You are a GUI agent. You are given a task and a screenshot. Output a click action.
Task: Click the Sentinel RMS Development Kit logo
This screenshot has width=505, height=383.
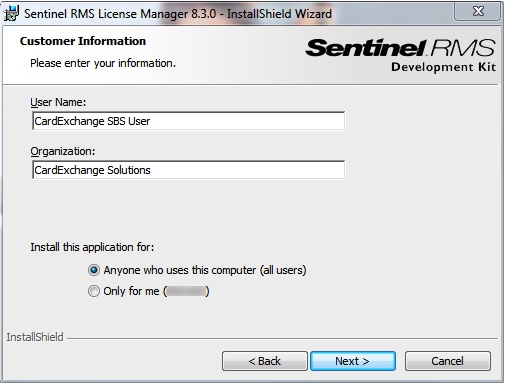(x=400, y=55)
